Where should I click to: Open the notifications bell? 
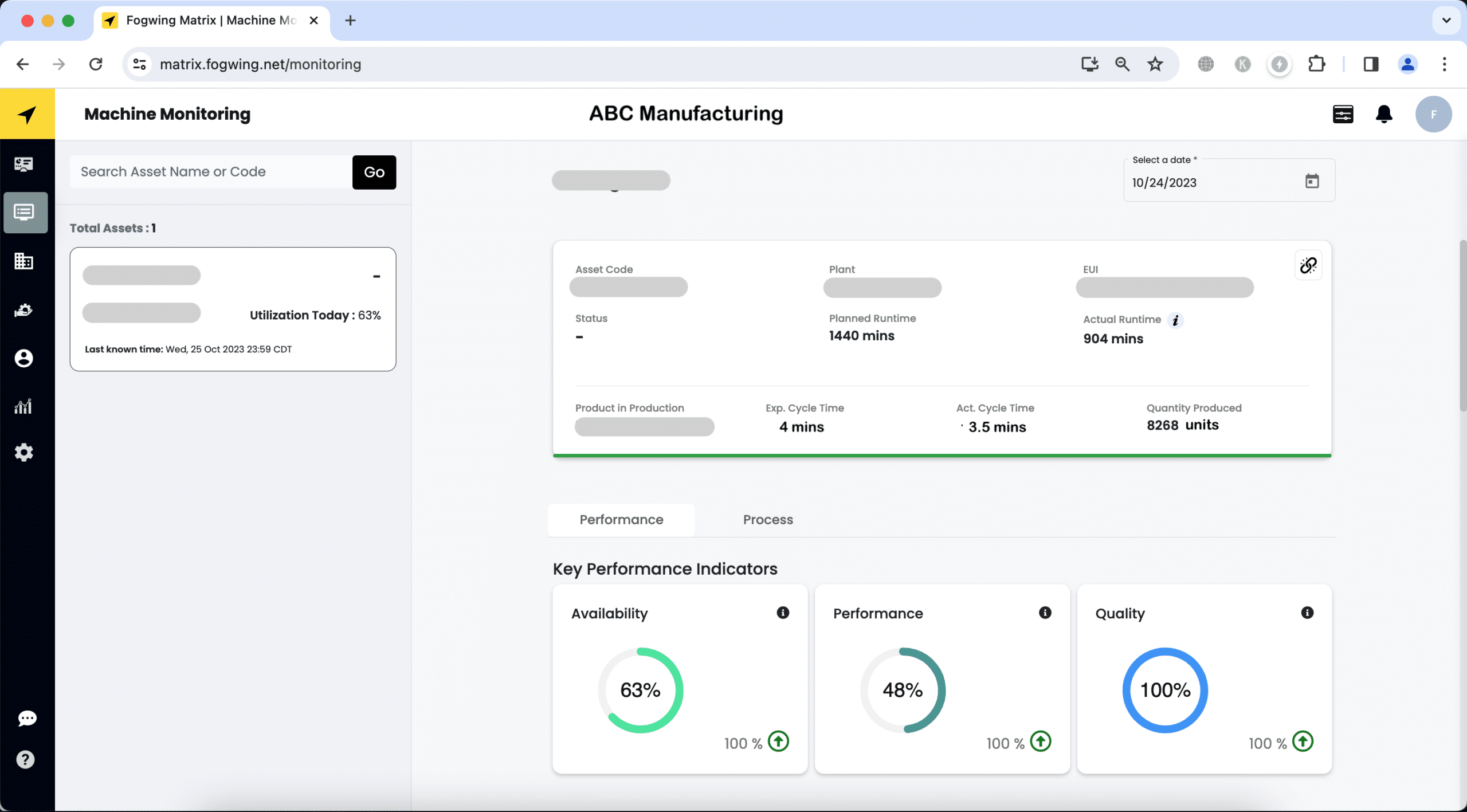click(1384, 115)
